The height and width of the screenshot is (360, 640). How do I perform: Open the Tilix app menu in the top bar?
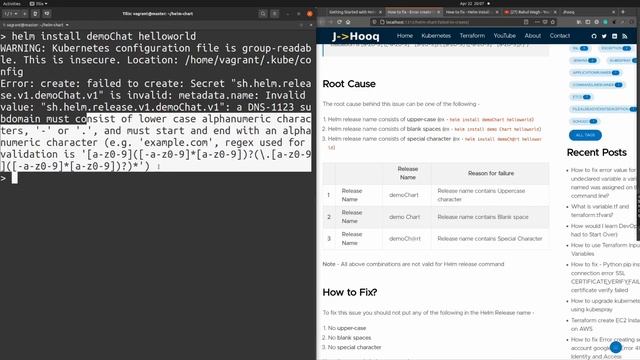pos(38,4)
